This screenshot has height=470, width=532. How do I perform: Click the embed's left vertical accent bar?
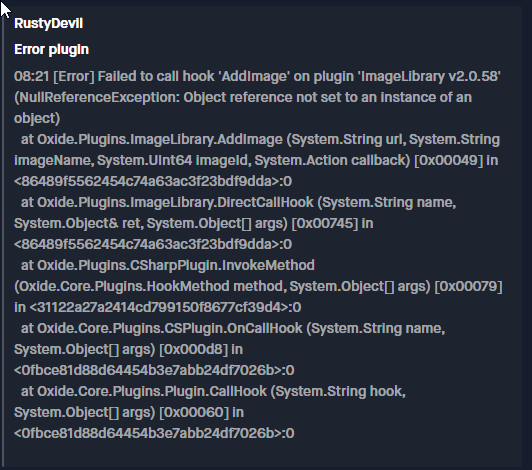pyautogui.click(x=3, y=238)
